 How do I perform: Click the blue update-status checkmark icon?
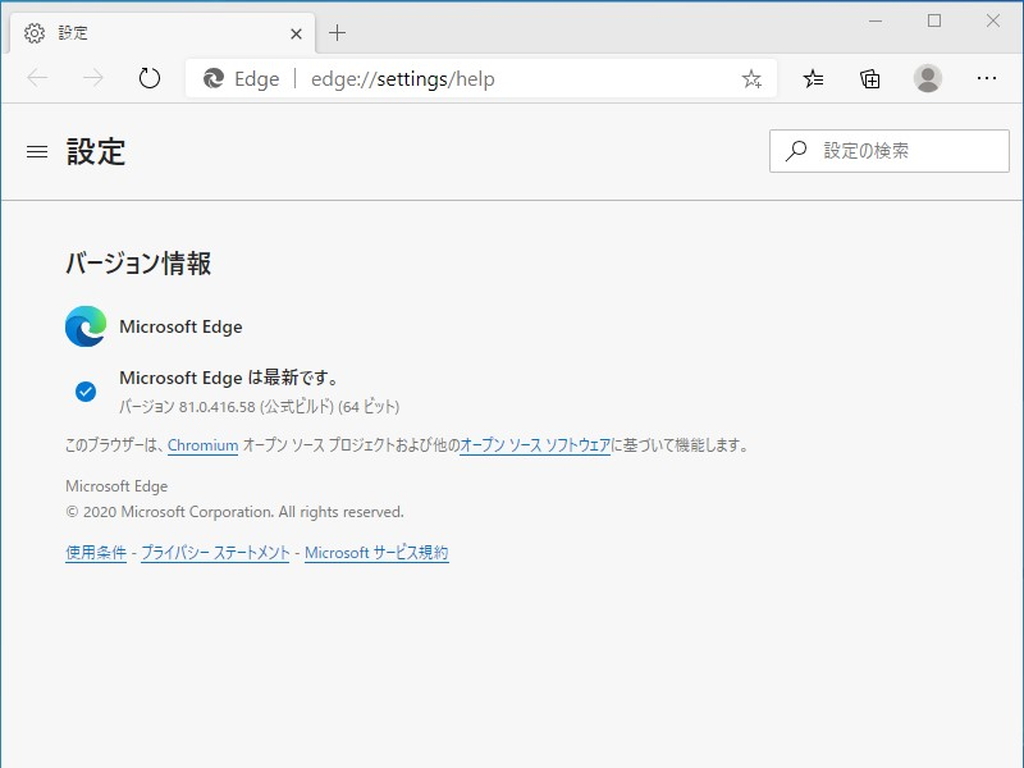point(85,390)
